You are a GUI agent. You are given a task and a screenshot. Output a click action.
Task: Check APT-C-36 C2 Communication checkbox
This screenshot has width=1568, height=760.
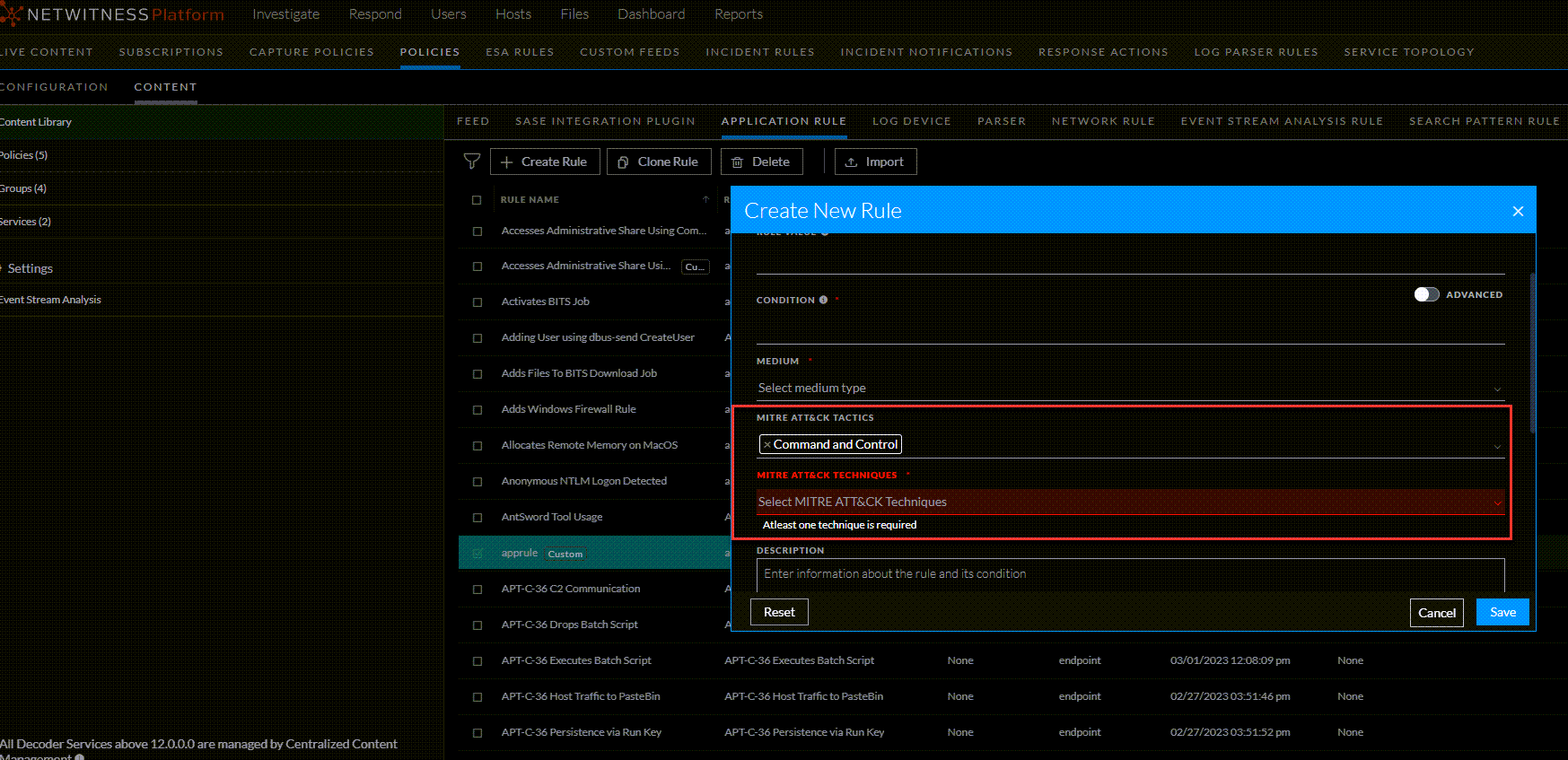pos(477,590)
